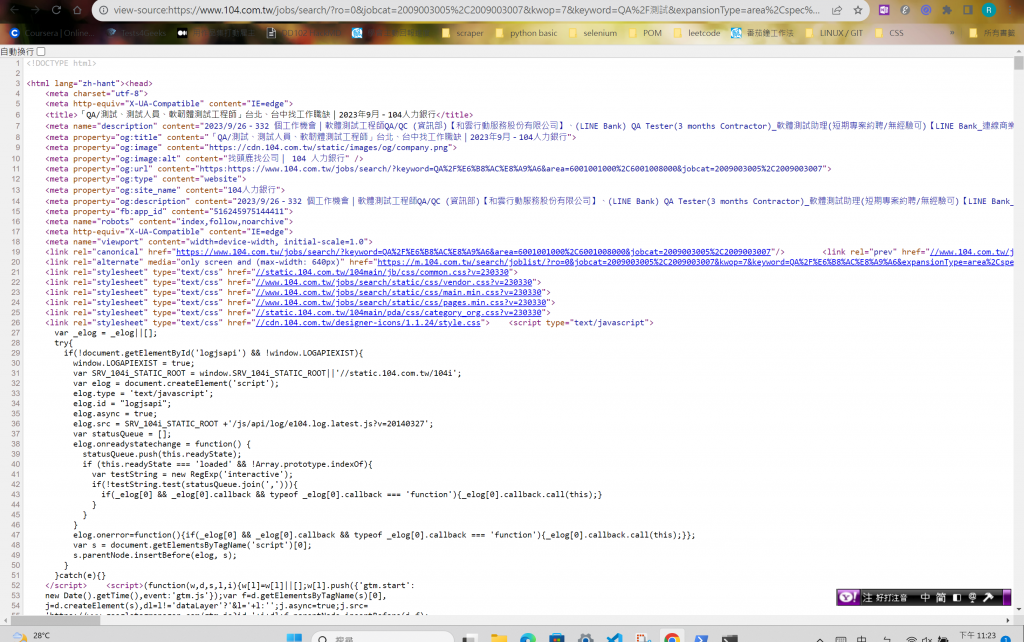Viewport: 1024px width, 642px height.
Task: Expand hidden bookmarks with the » chevron
Action: pos(952,33)
